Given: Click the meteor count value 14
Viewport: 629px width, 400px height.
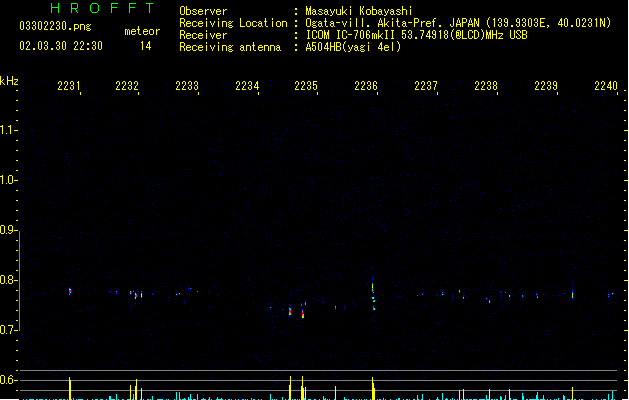Looking at the screenshot, I should (146, 46).
